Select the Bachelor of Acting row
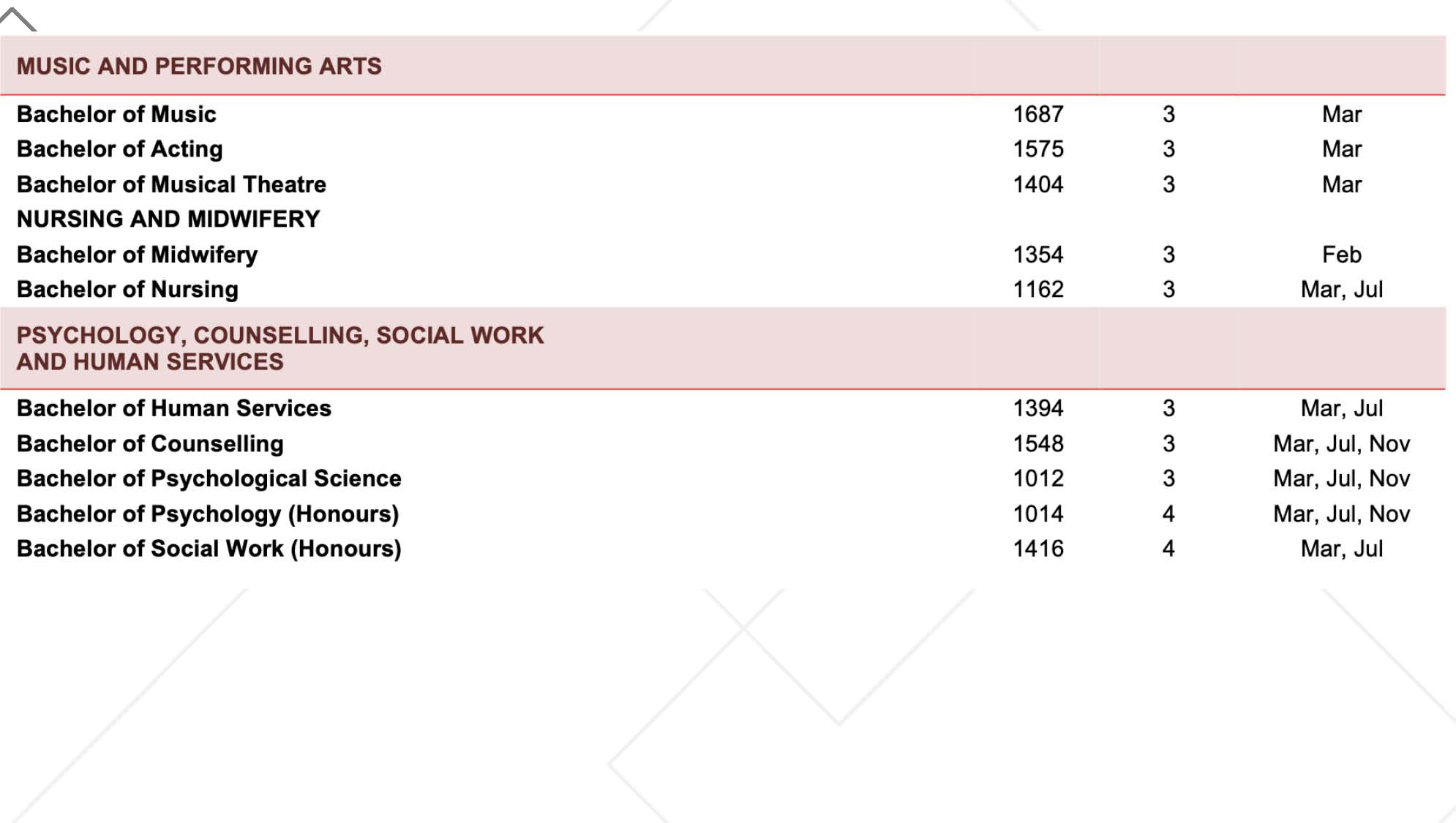Image resolution: width=1456 pixels, height=823 pixels. 119,149
